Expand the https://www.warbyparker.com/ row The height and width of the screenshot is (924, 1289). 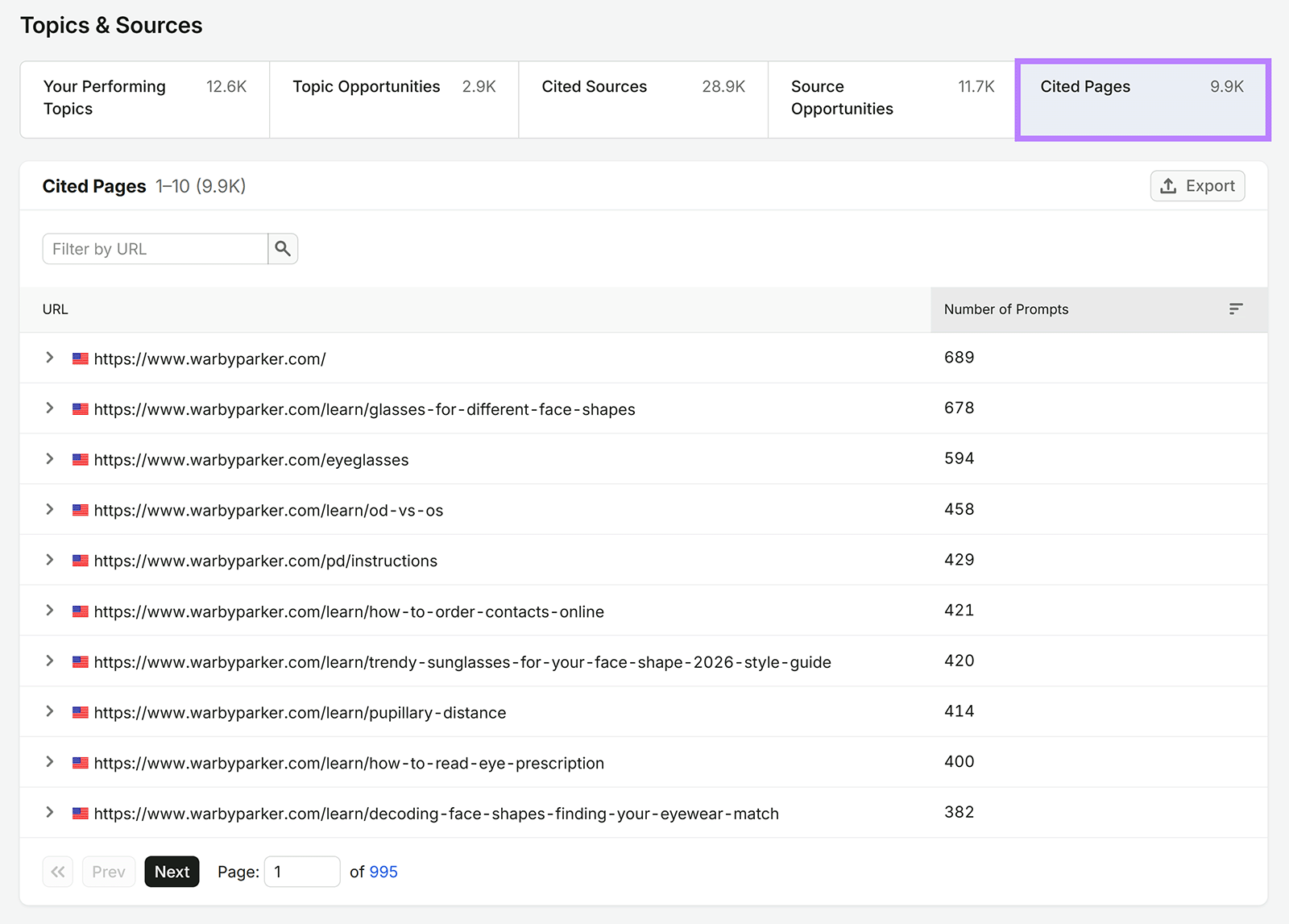50,358
